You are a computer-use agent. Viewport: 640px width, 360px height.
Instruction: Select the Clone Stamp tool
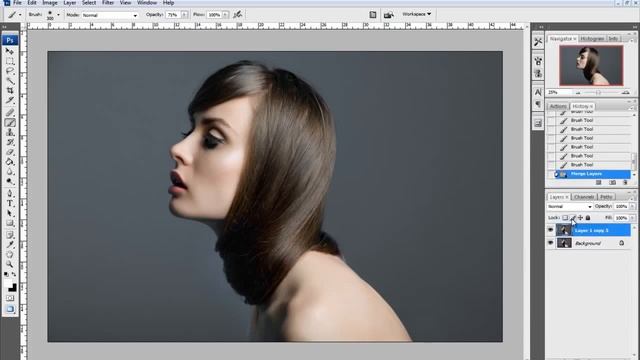(10, 132)
